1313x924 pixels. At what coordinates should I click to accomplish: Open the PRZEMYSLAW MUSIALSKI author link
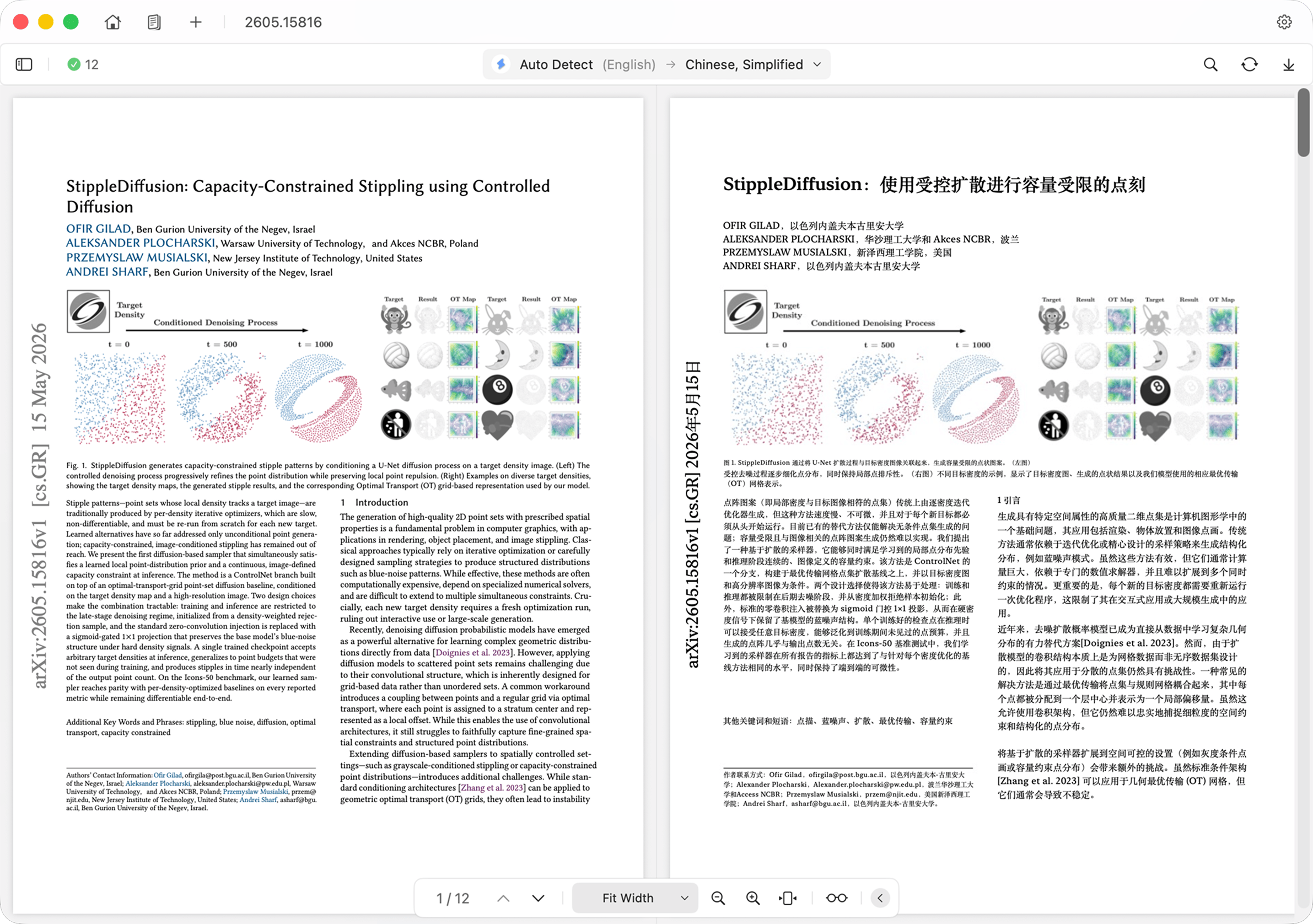pyautogui.click(x=137, y=257)
